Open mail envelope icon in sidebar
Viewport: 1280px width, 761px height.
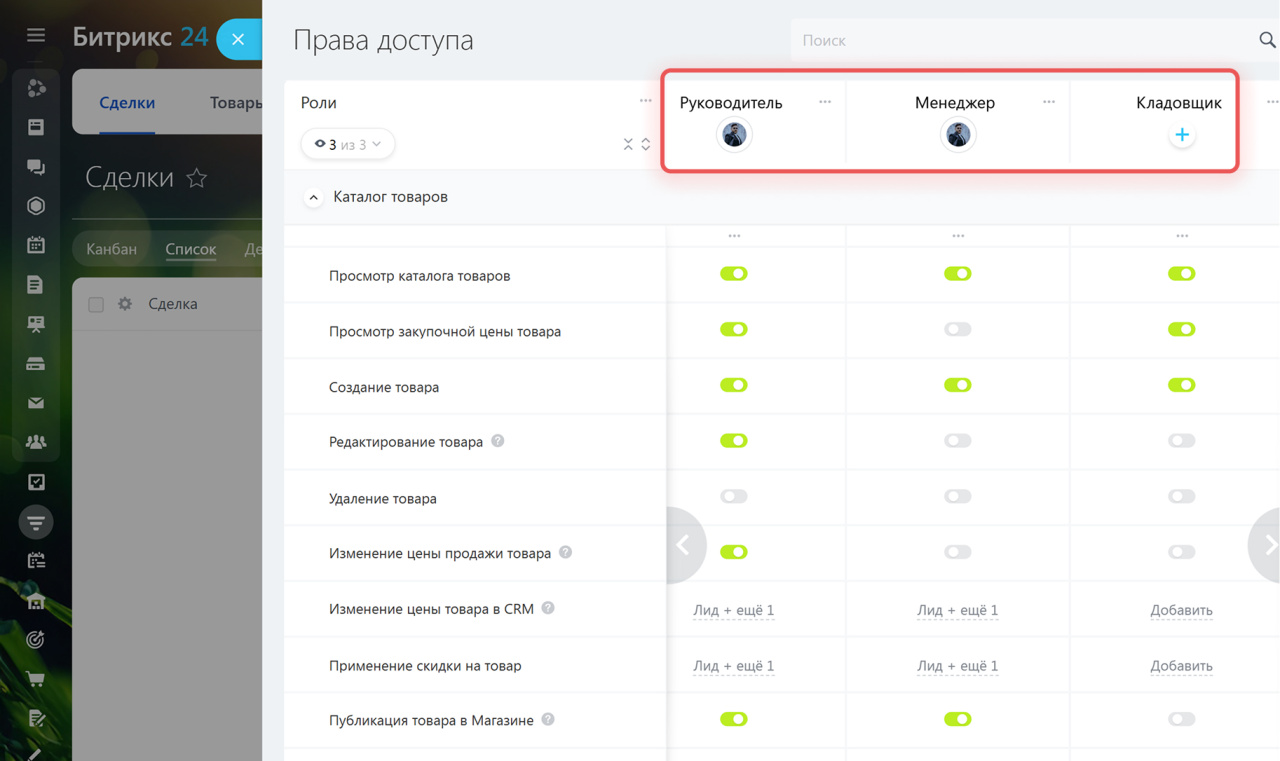(36, 403)
